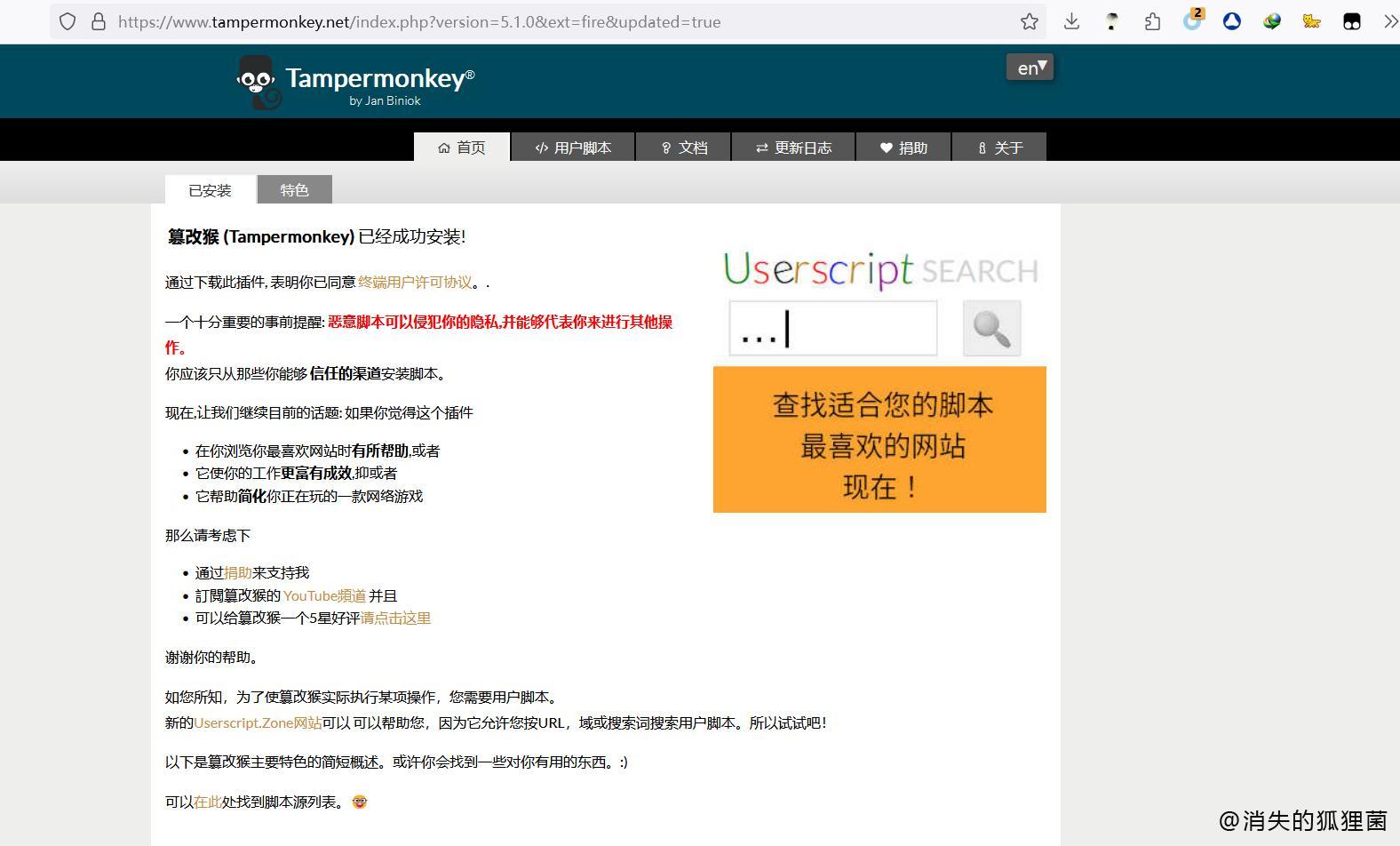
Task: Click into the Userscript search input field
Action: coord(833,328)
